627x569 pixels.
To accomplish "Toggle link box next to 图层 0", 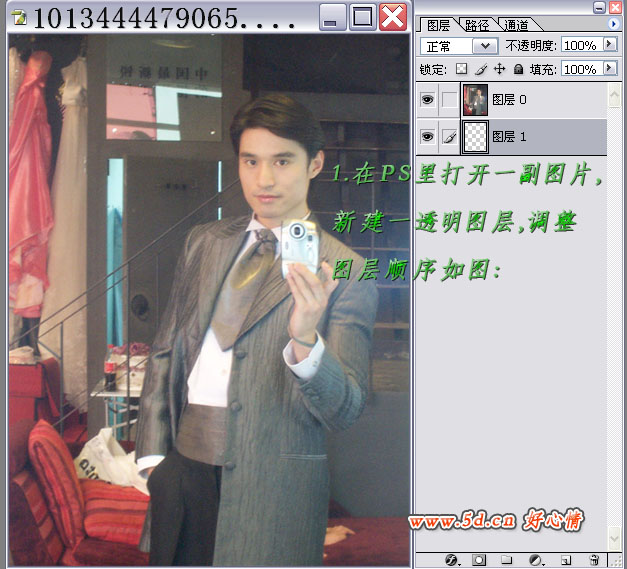I will click(449, 100).
